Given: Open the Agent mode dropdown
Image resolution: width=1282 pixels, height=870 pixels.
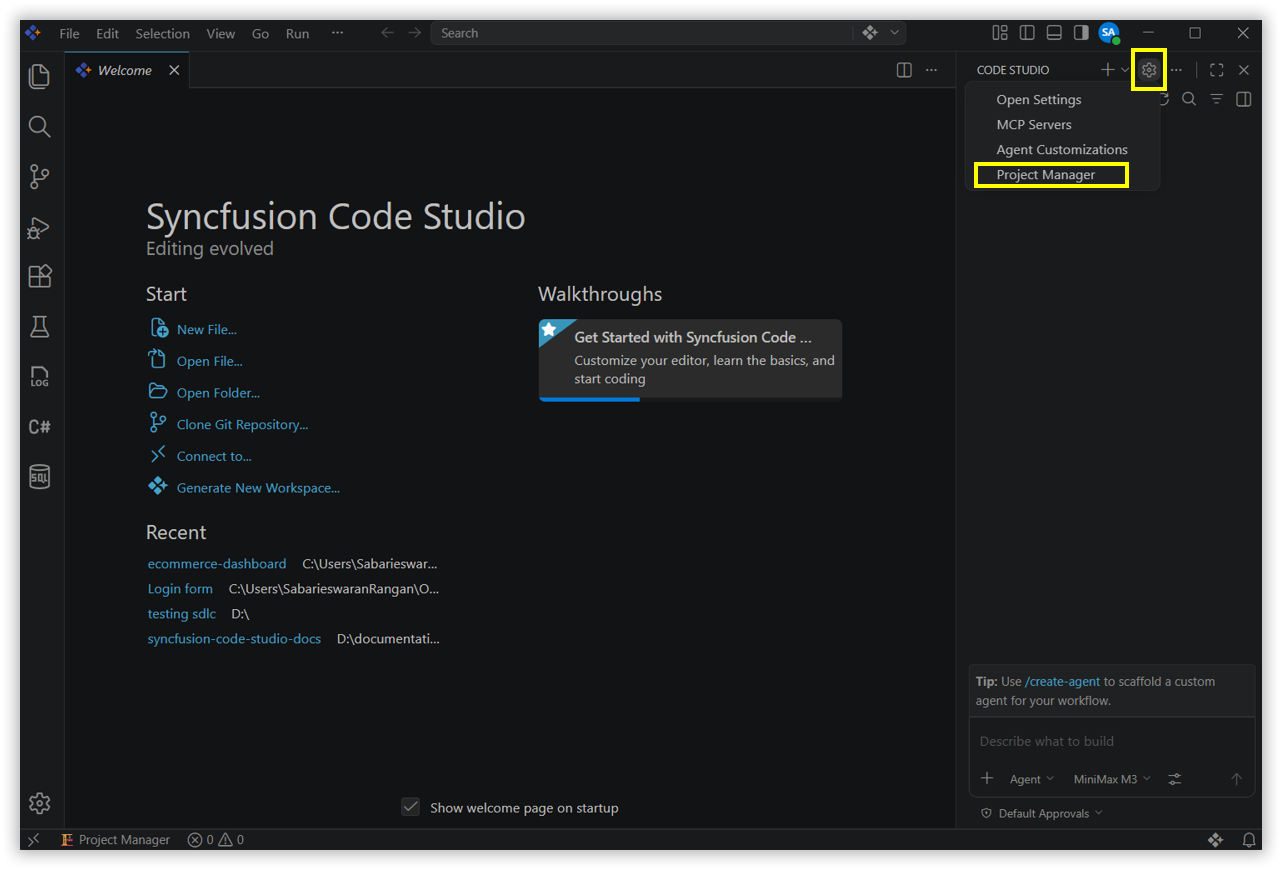Looking at the screenshot, I should click(1032, 779).
